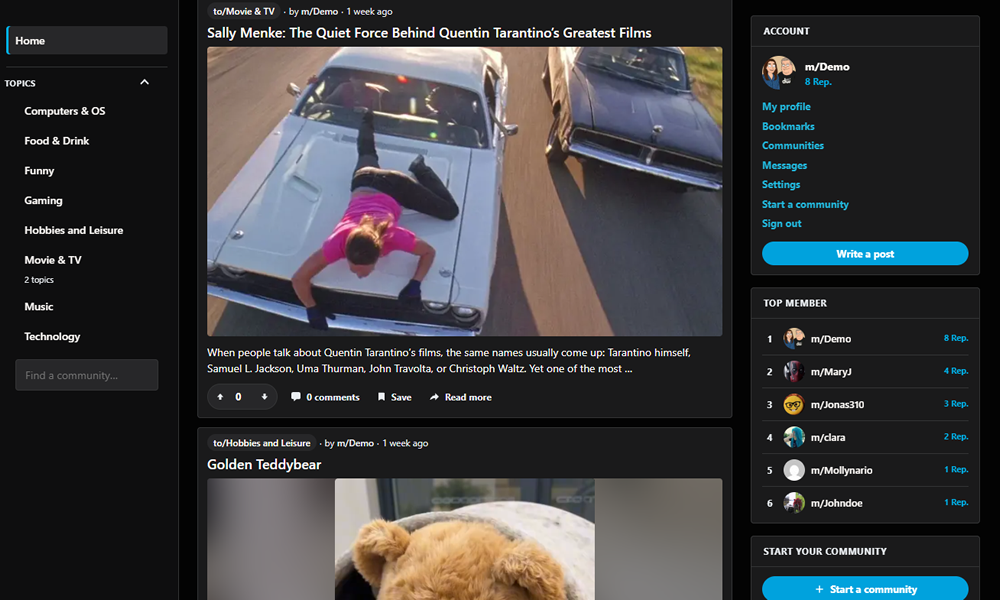Click m/Johndoe avatar
Screen dimensions: 1000x600
pyautogui.click(x=794, y=503)
